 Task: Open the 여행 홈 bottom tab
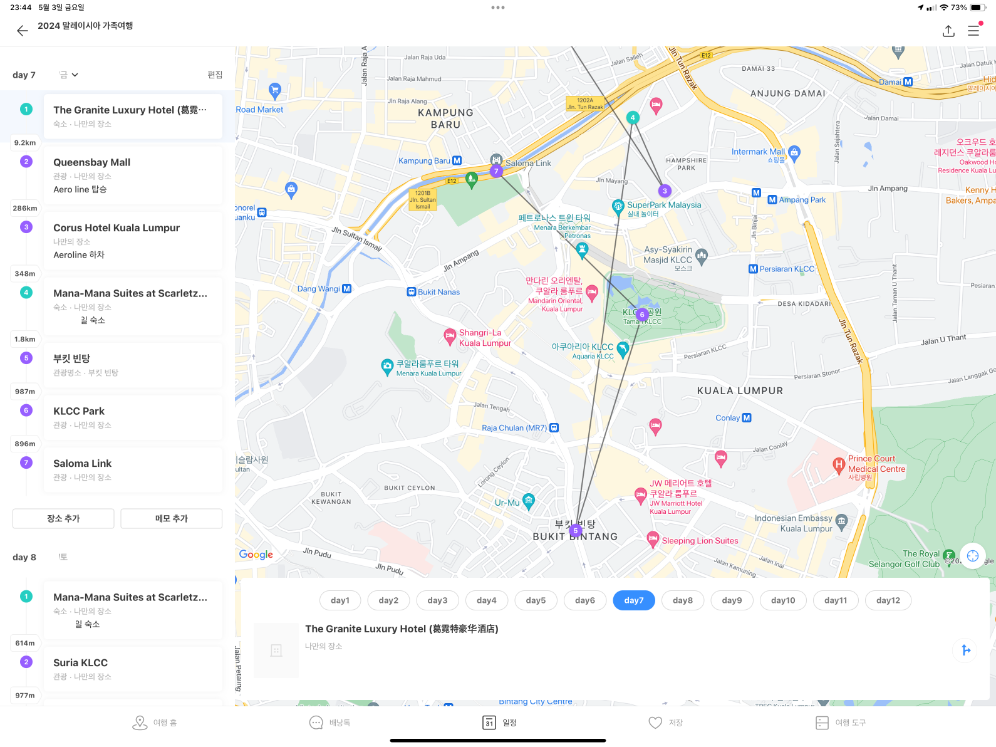pos(154,723)
